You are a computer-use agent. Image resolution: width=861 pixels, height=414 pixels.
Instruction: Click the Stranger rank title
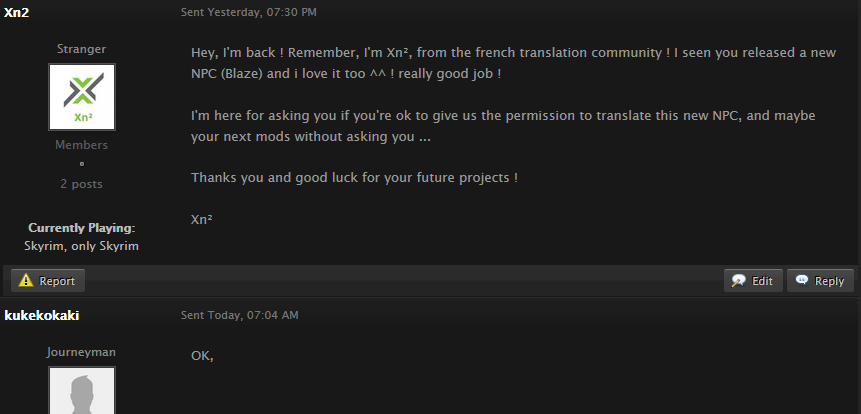81,49
